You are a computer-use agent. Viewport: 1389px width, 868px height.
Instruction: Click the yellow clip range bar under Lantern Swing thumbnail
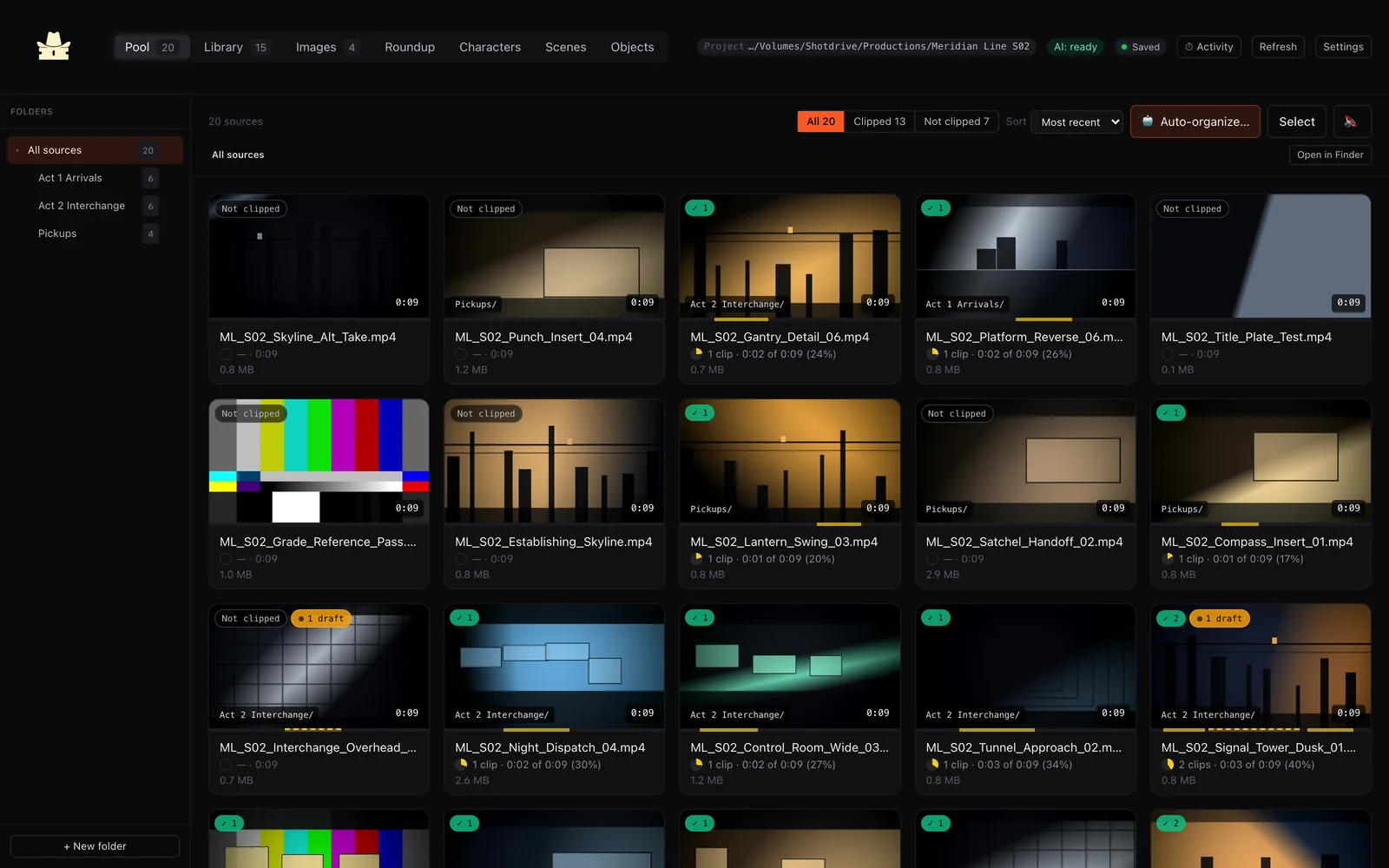coord(839,524)
